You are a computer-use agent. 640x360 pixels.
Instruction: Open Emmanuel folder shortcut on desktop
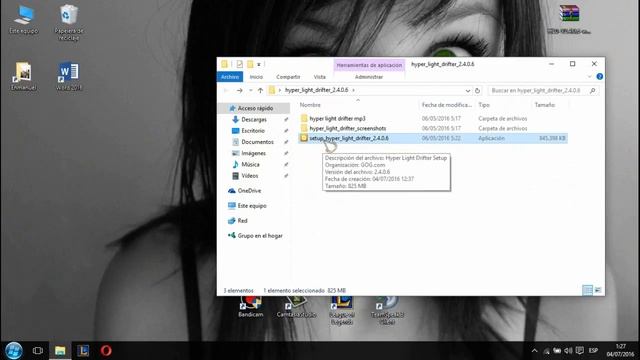point(24,76)
